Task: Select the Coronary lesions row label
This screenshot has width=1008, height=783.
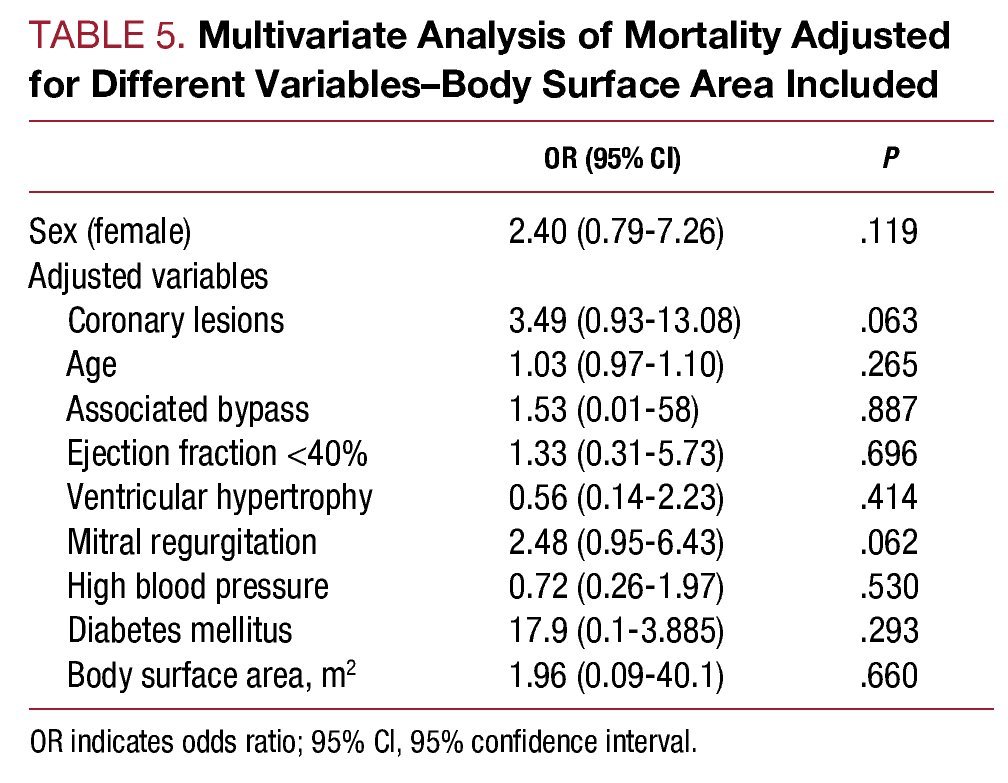Action: tap(176, 320)
